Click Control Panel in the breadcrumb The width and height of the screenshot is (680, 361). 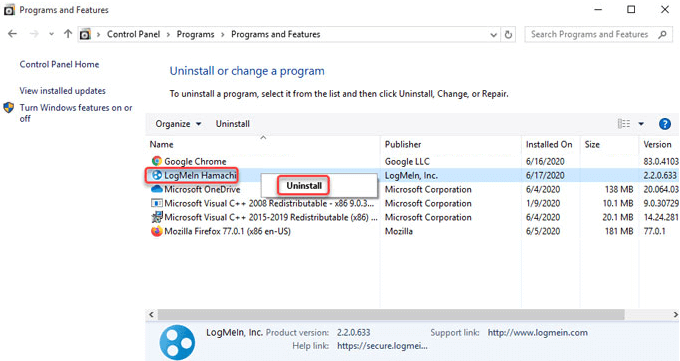click(x=134, y=34)
